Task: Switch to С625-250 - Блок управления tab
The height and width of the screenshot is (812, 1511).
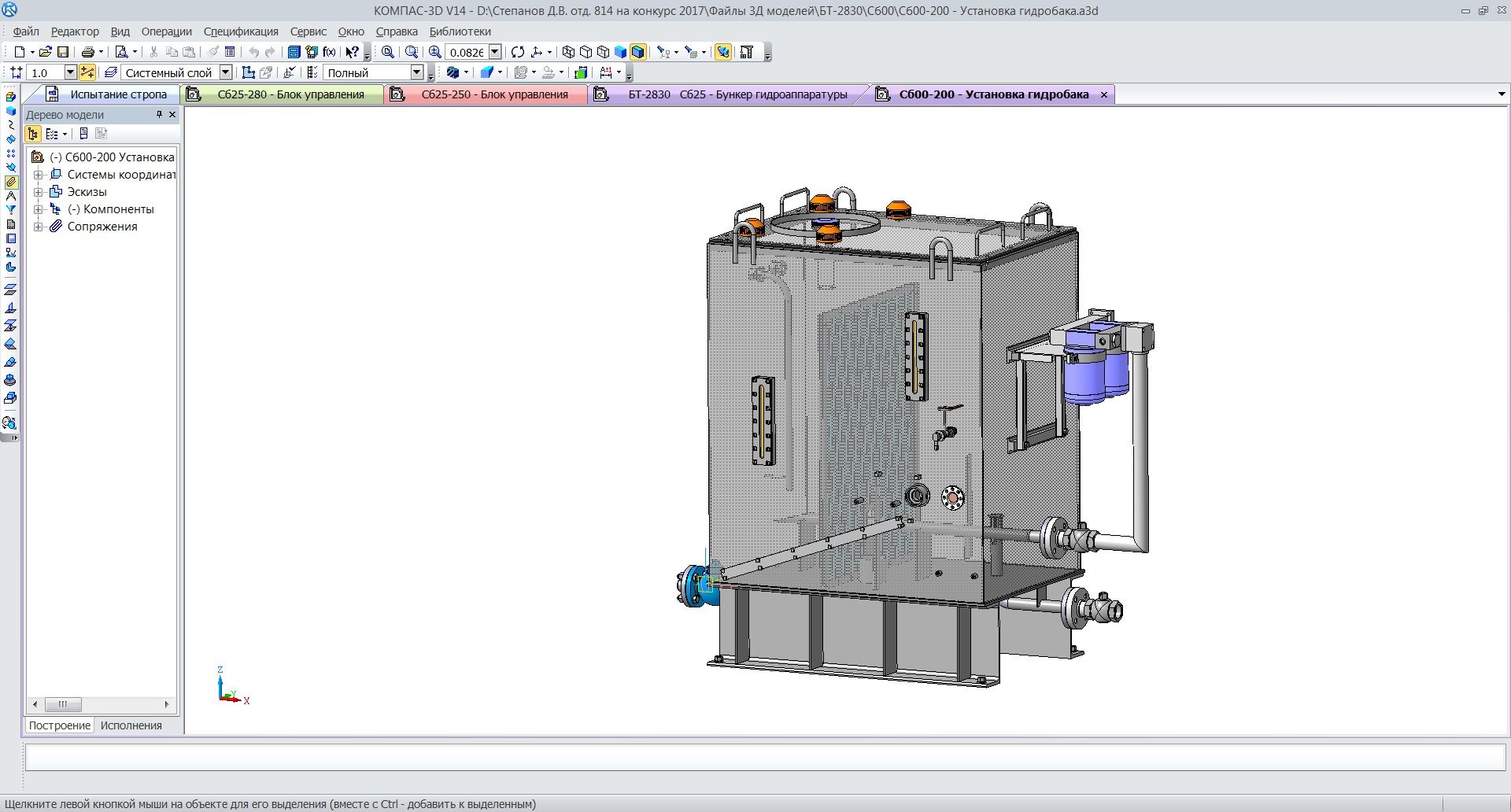Action: pos(493,94)
